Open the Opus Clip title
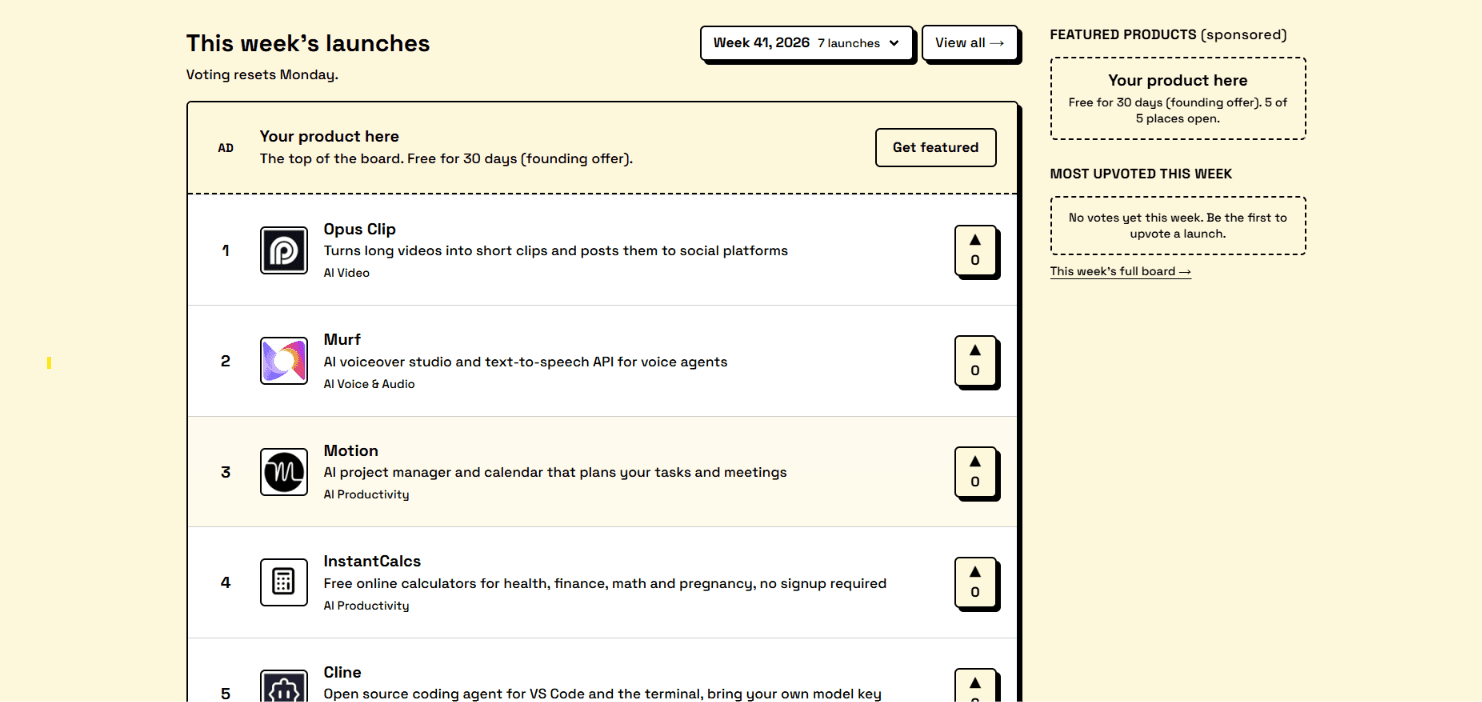Screen dimensions: 1482x702 tap(360, 229)
